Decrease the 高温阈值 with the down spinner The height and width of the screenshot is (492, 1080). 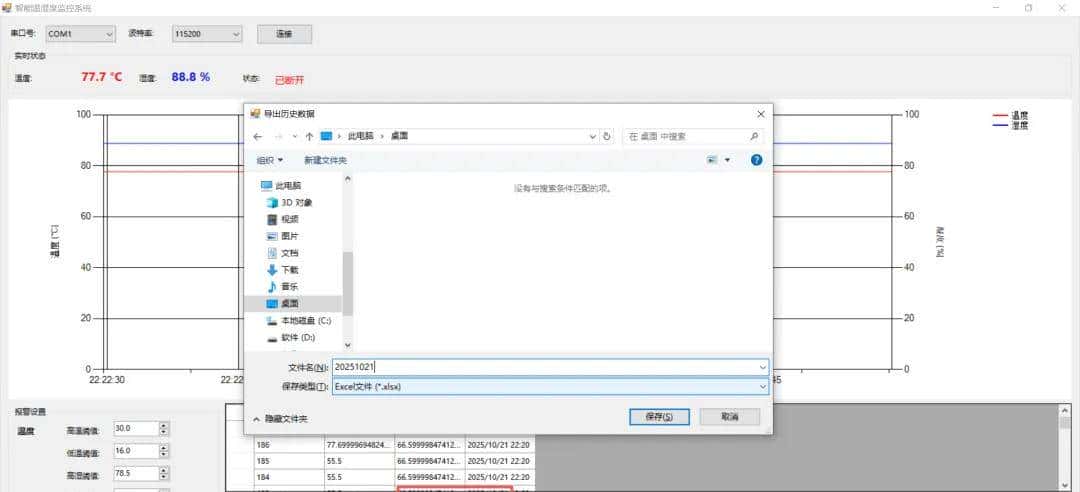pos(164,432)
